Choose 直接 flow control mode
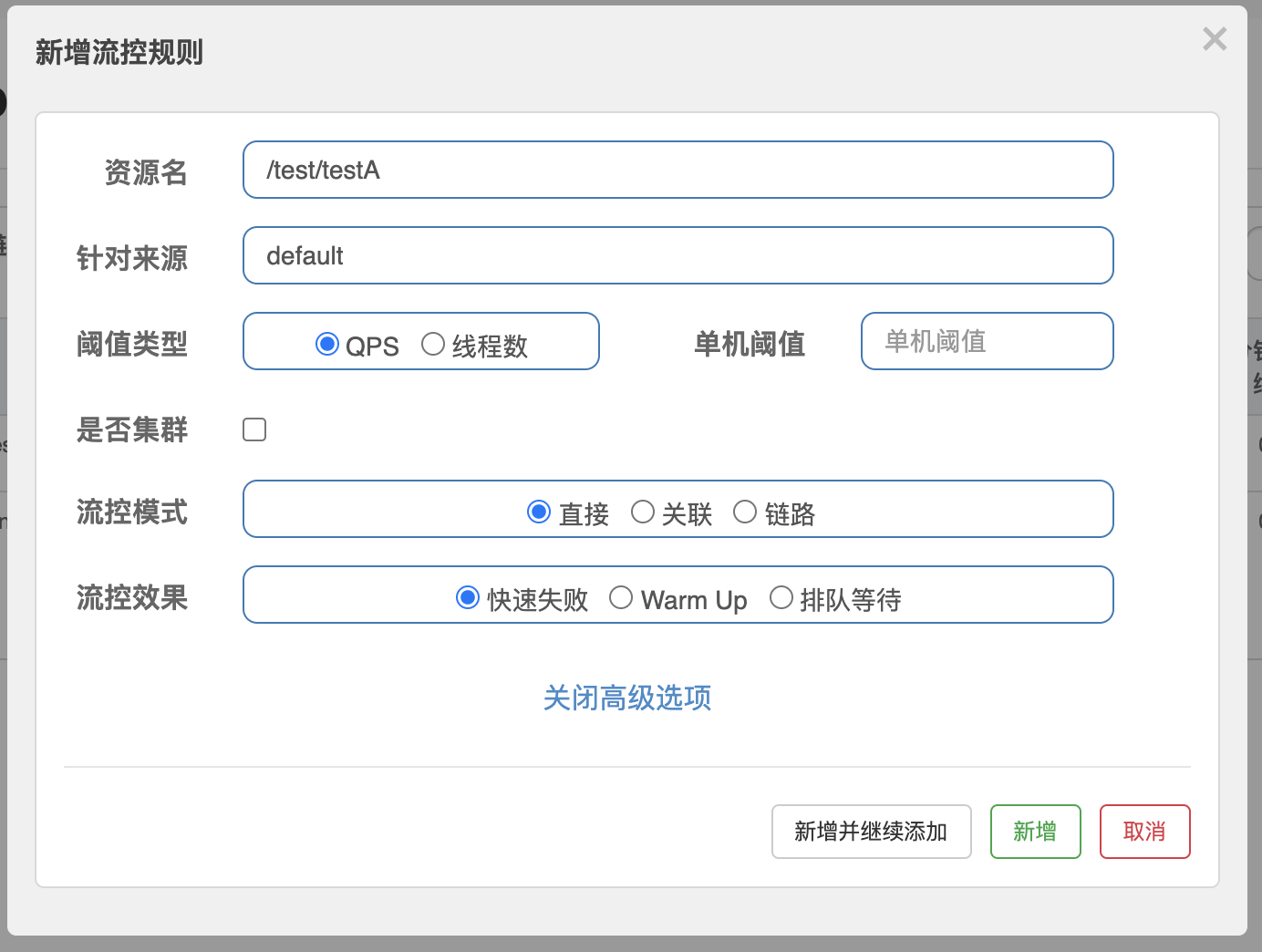The image size is (1262, 952). click(539, 512)
